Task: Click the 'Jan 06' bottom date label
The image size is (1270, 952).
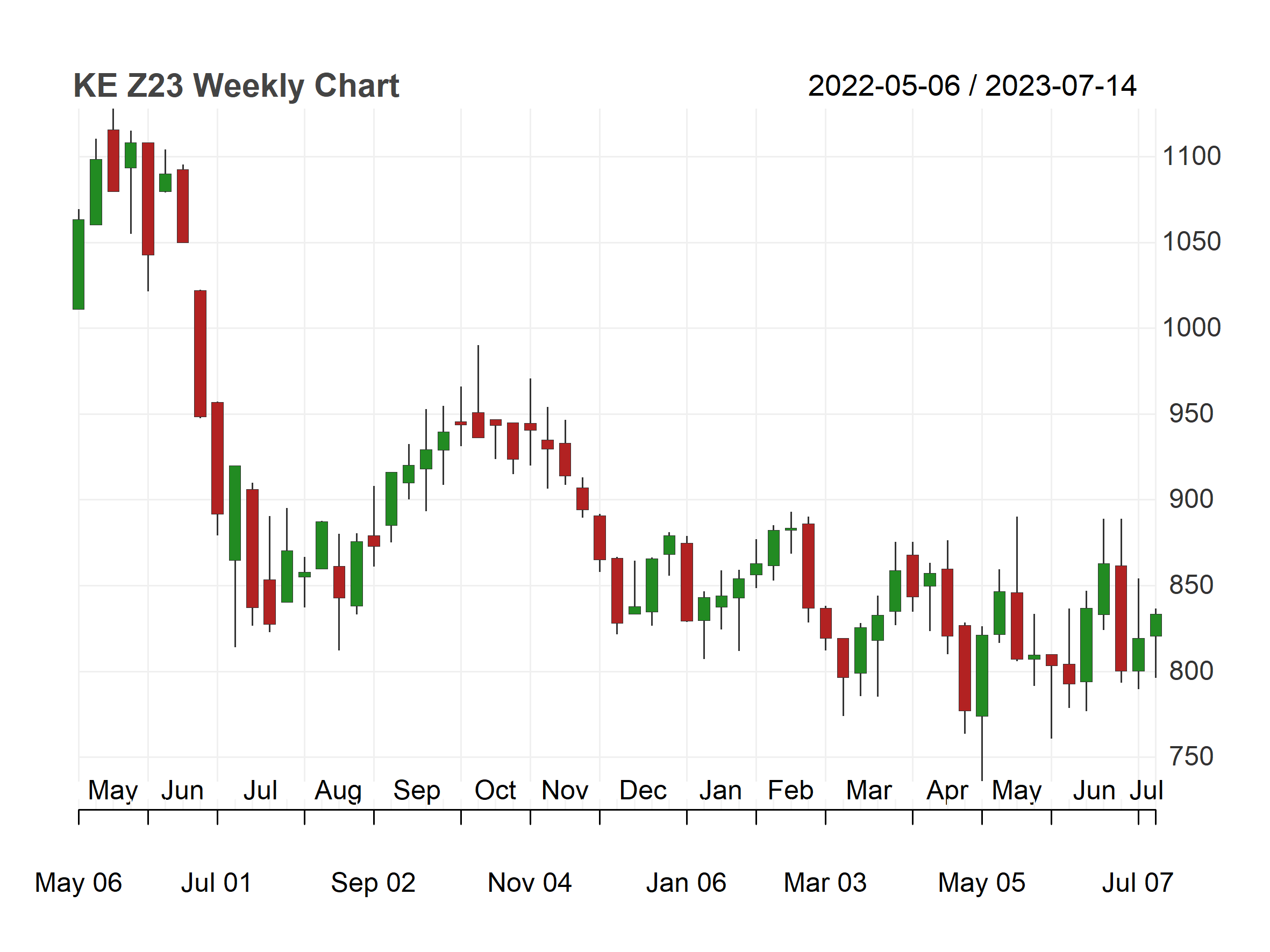Action: click(x=686, y=883)
